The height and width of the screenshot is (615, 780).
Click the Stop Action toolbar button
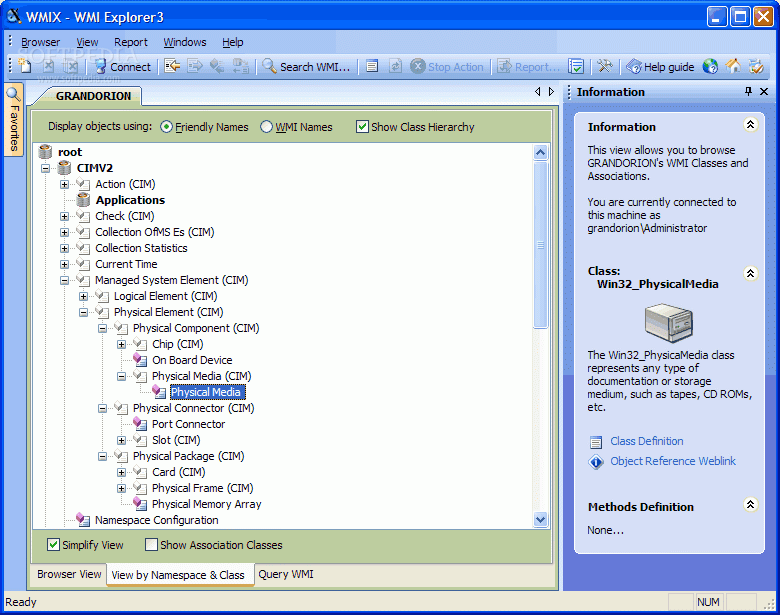click(x=447, y=67)
